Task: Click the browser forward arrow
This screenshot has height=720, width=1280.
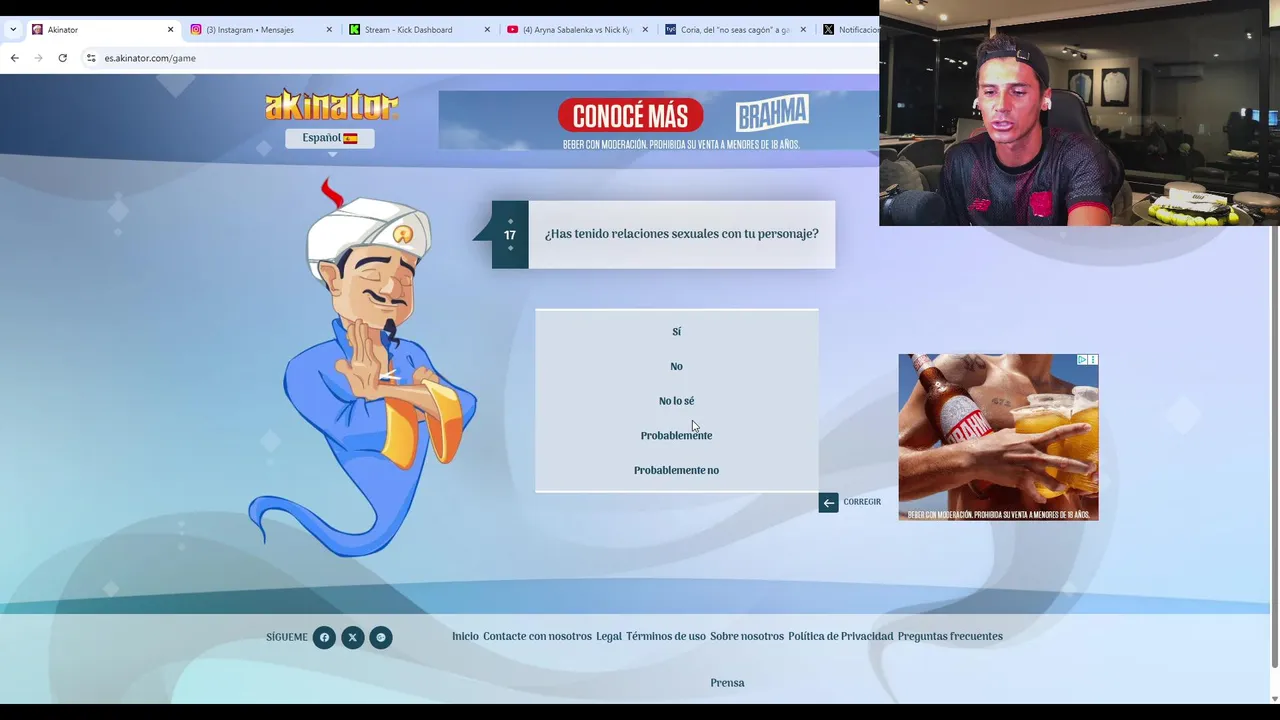Action: [38, 58]
